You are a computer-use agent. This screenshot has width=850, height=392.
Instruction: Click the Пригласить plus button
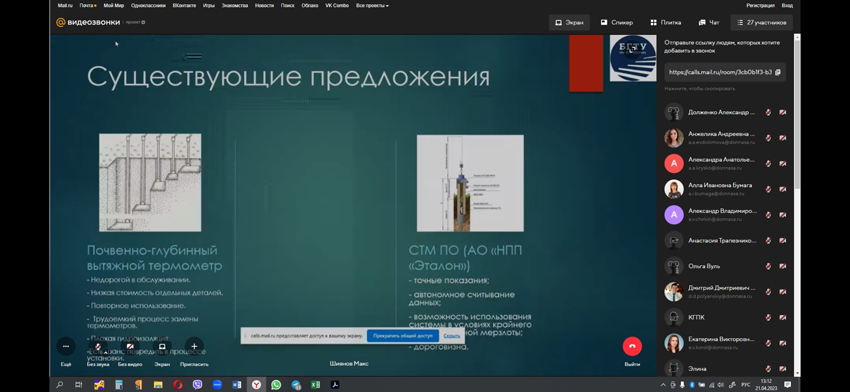194,346
